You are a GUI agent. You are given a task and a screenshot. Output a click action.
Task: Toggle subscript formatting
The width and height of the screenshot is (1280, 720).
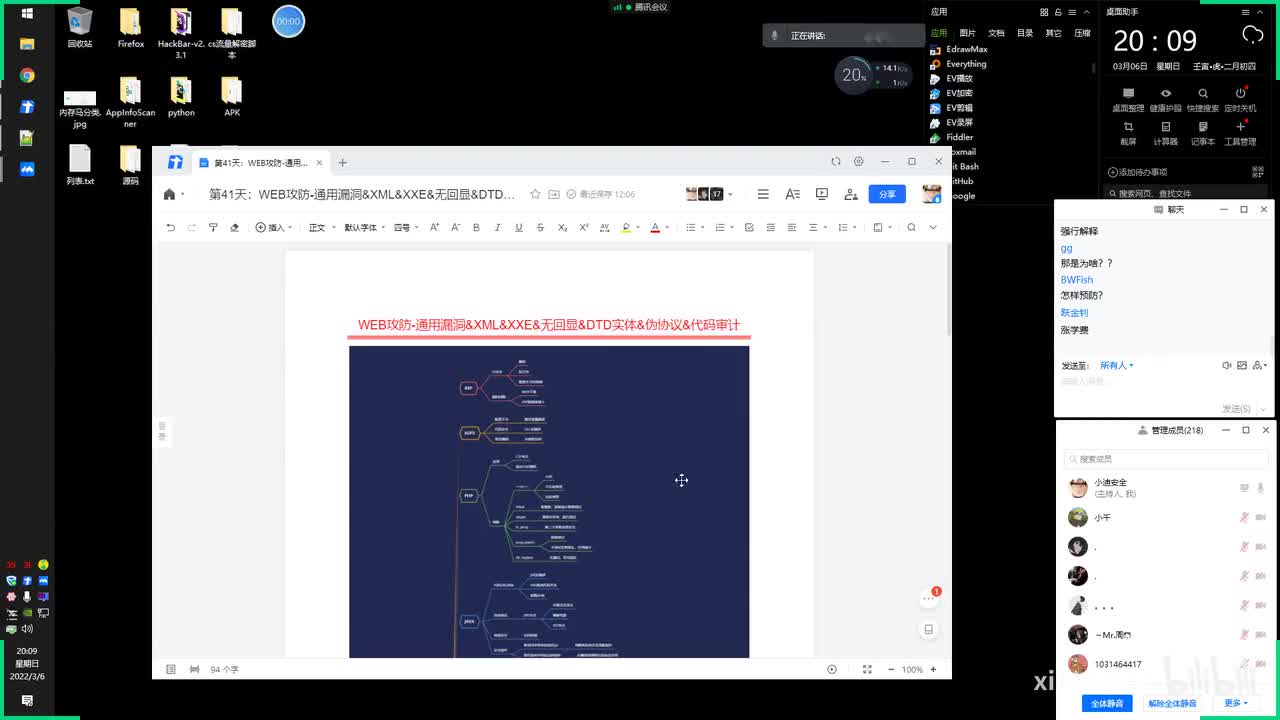point(562,228)
